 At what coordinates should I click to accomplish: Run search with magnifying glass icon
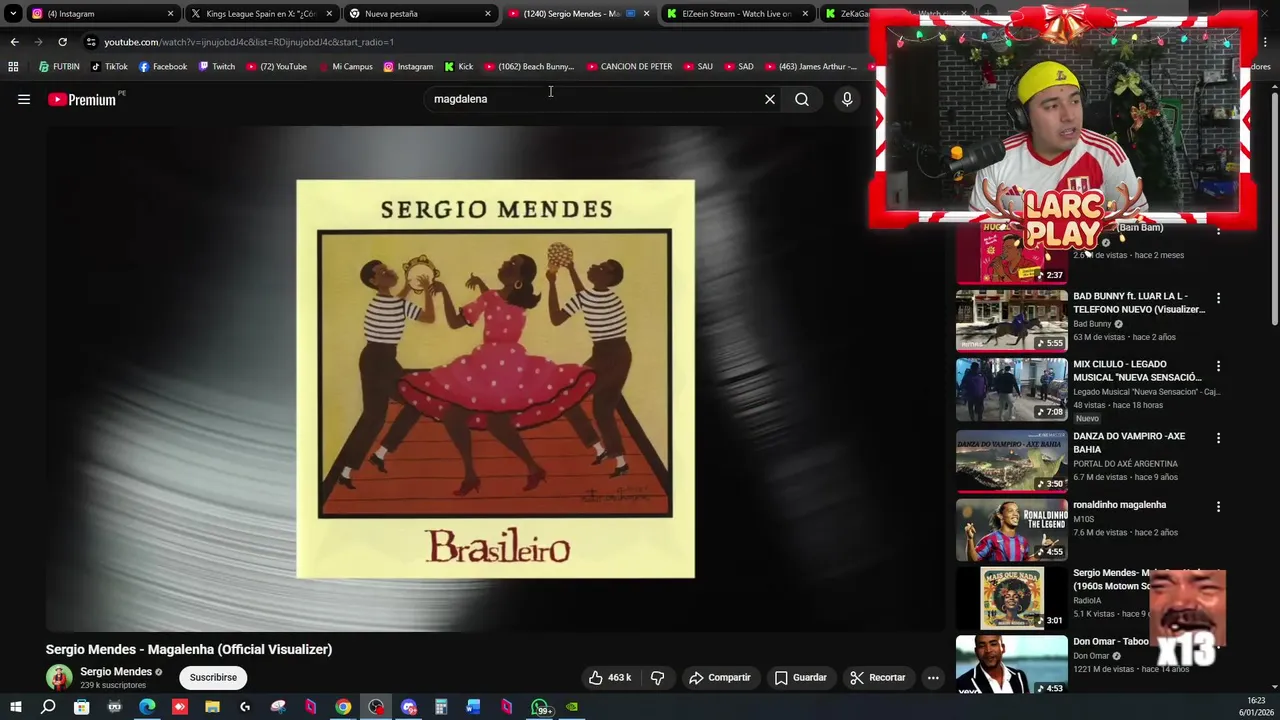click(x=802, y=99)
